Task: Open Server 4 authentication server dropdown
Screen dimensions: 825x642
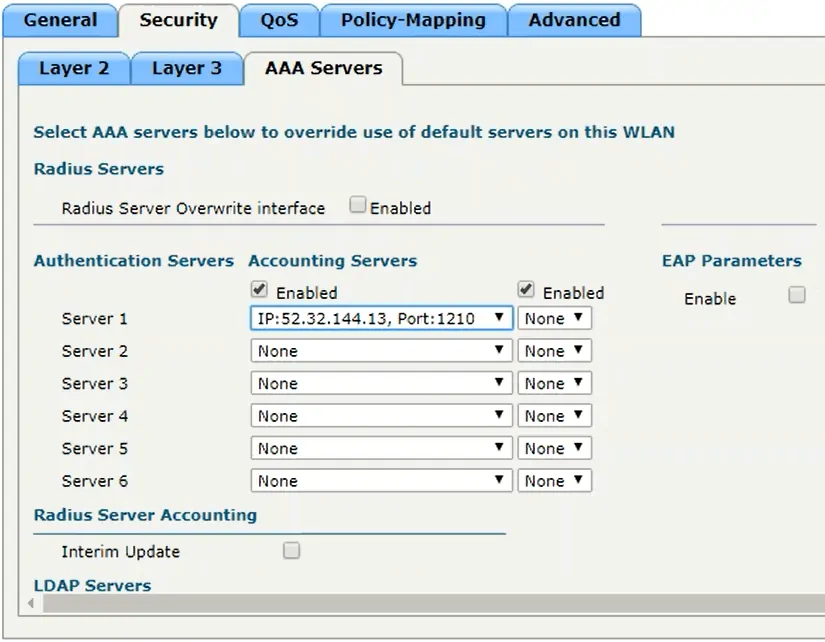Action: point(380,416)
